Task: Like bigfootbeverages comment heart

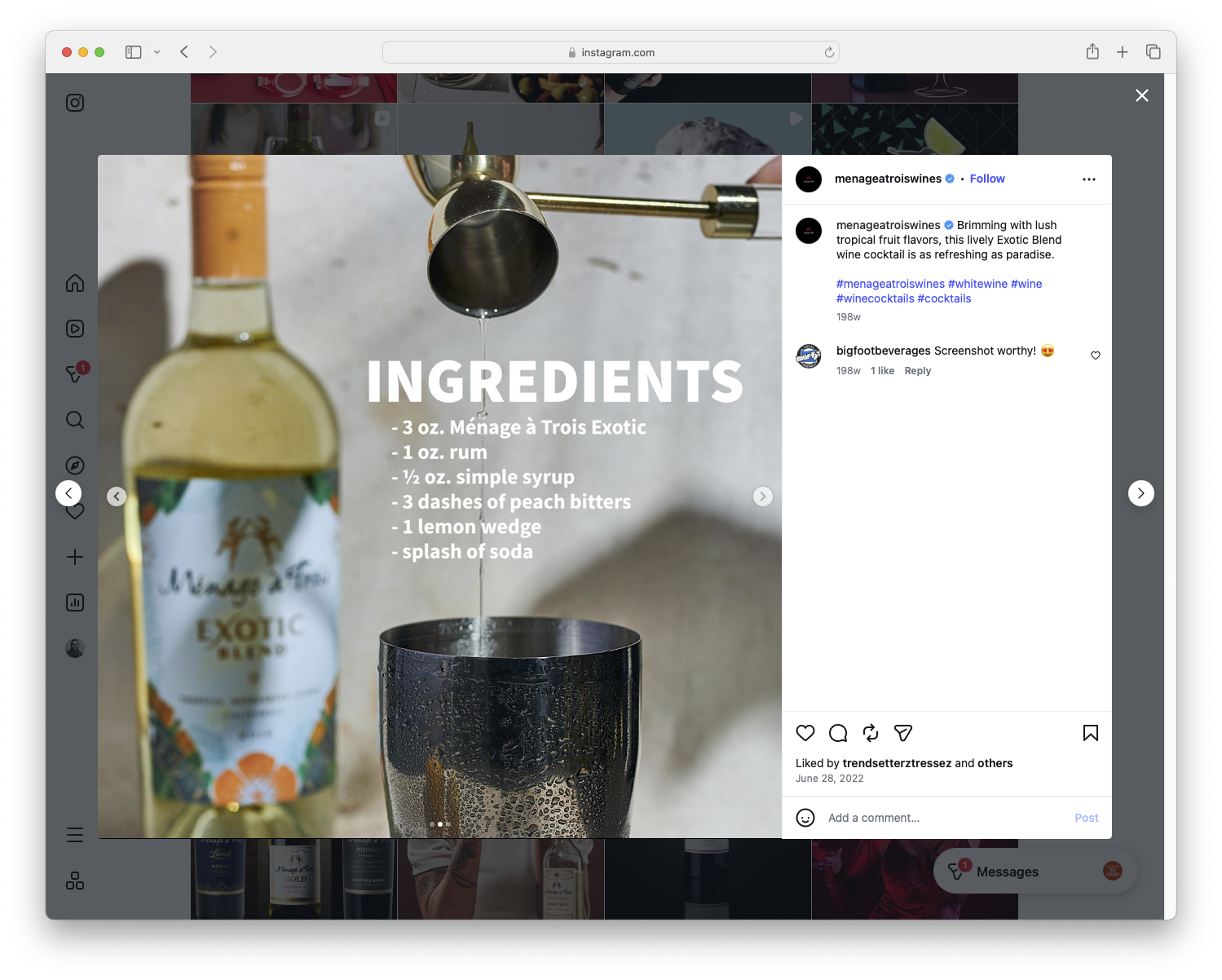Action: (1096, 355)
